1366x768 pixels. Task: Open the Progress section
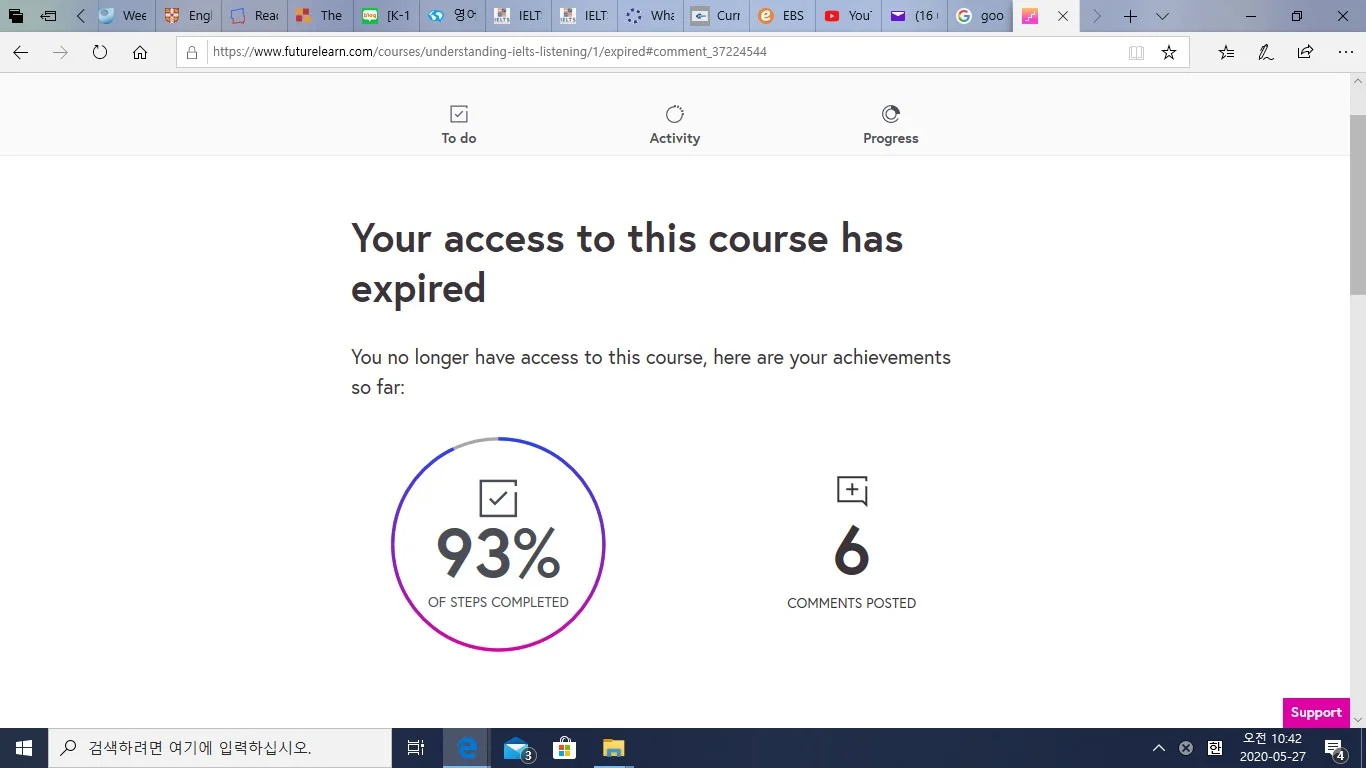pos(890,125)
